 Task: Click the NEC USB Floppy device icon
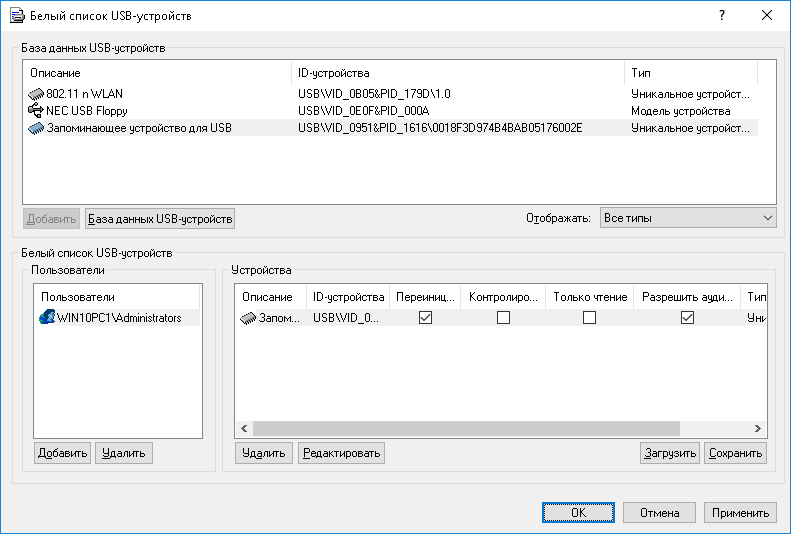37,111
